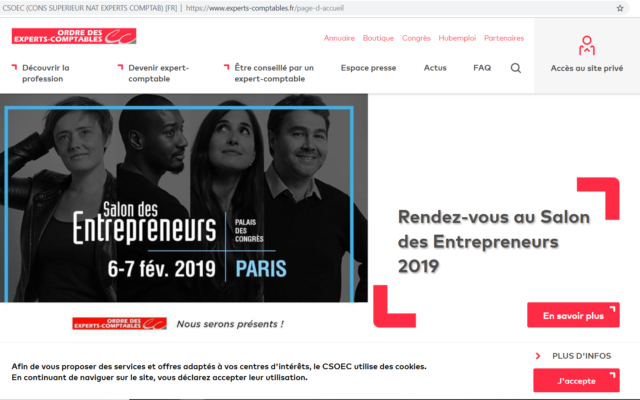Click the small logo under the banner

120,323
